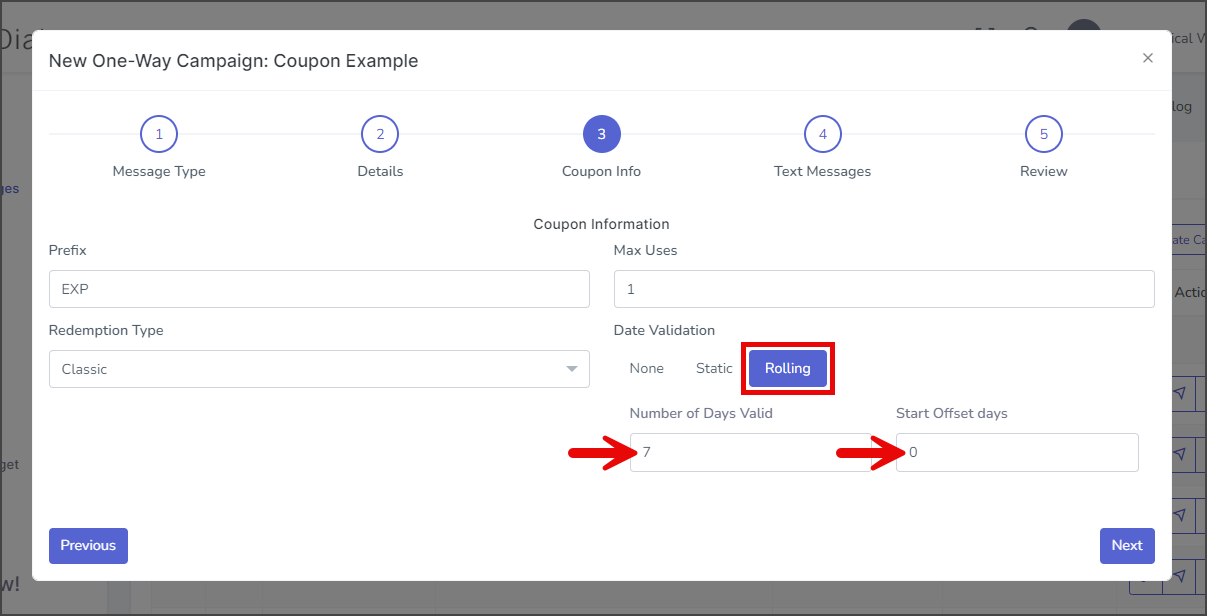
Task: Select Static date validation
Action: pos(714,368)
